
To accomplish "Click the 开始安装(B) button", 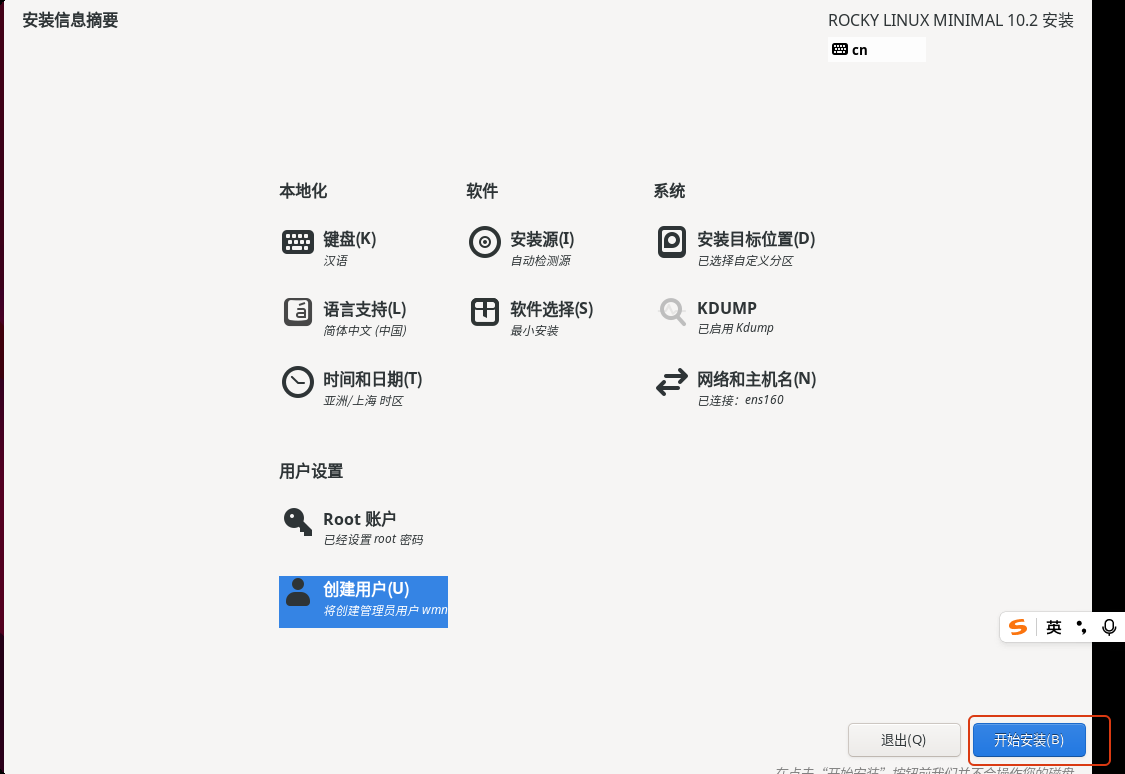I will pos(1029,740).
